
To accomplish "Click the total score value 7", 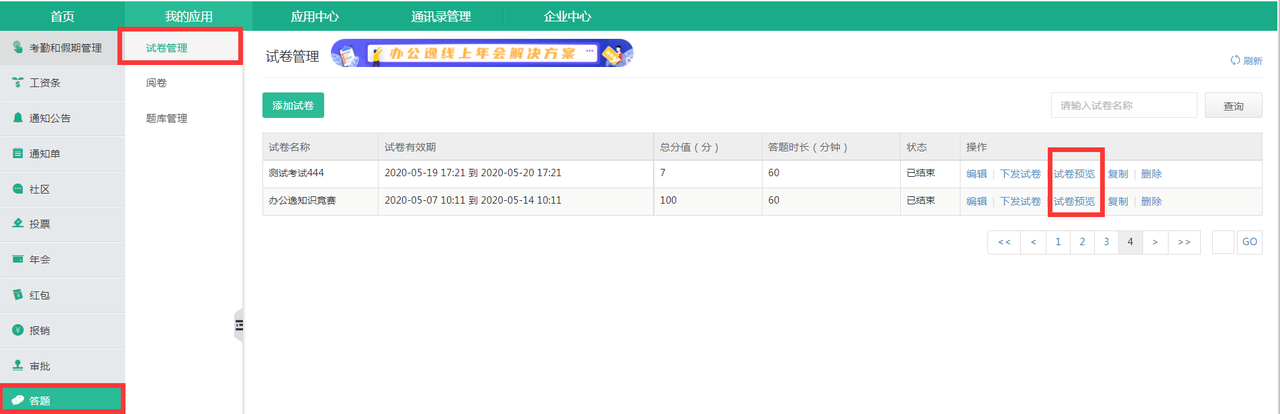I will [661, 174].
